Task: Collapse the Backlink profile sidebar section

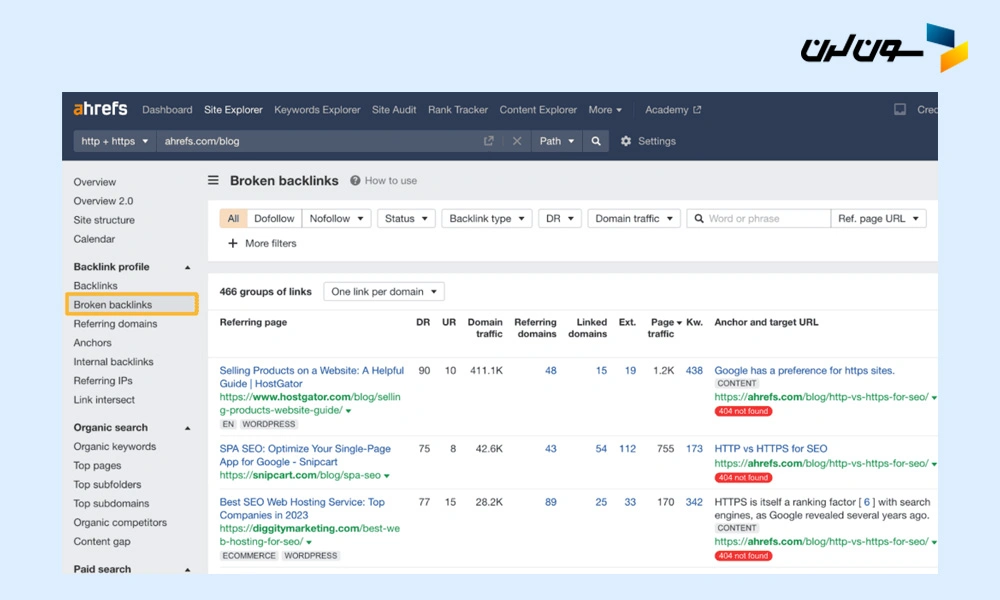Action: (187, 267)
